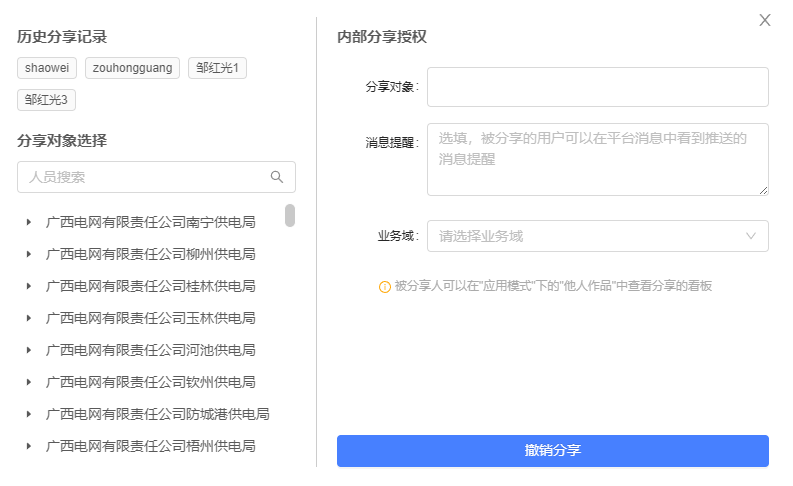Select the shaowei history tag
Screen dimensions: 793x486
(x=47, y=68)
